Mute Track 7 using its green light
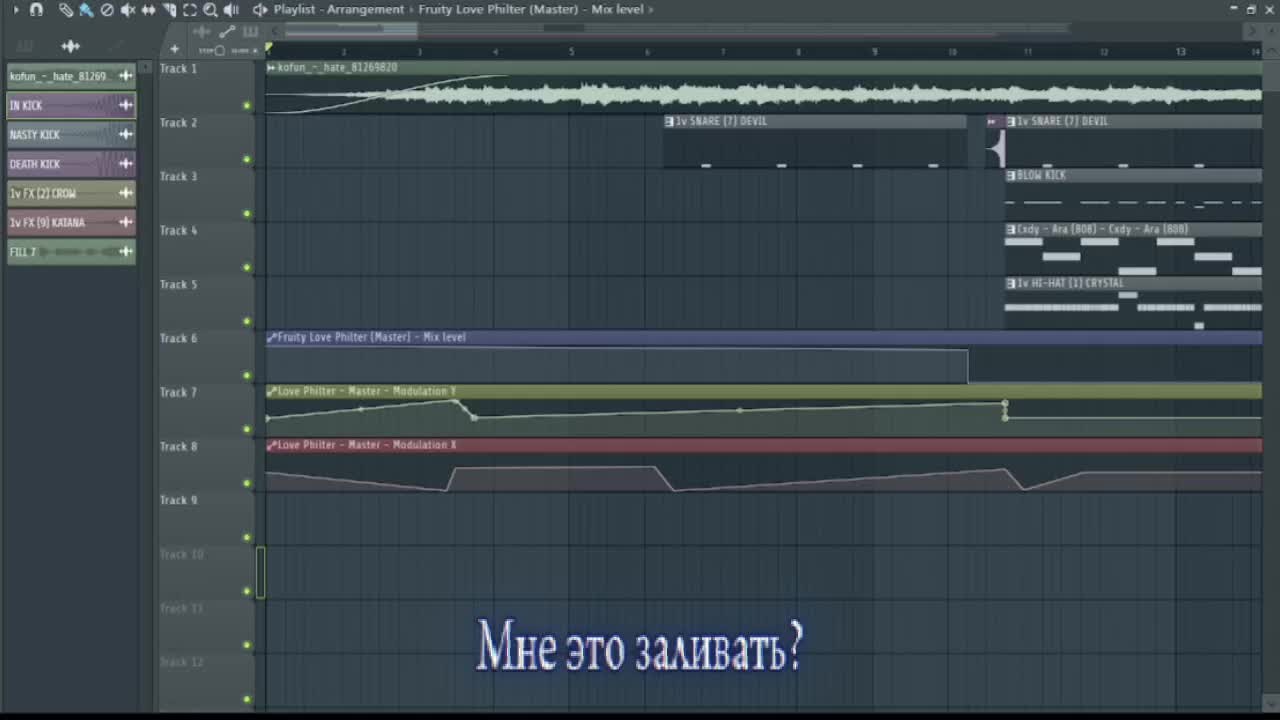 click(x=247, y=429)
